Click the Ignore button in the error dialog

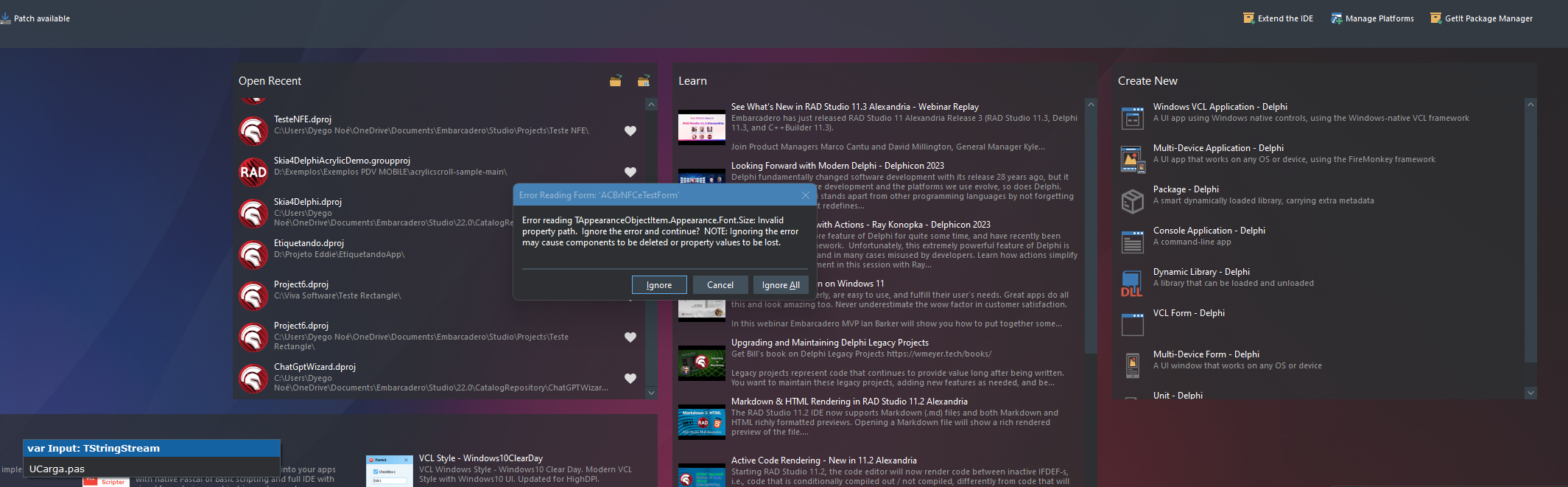[659, 285]
